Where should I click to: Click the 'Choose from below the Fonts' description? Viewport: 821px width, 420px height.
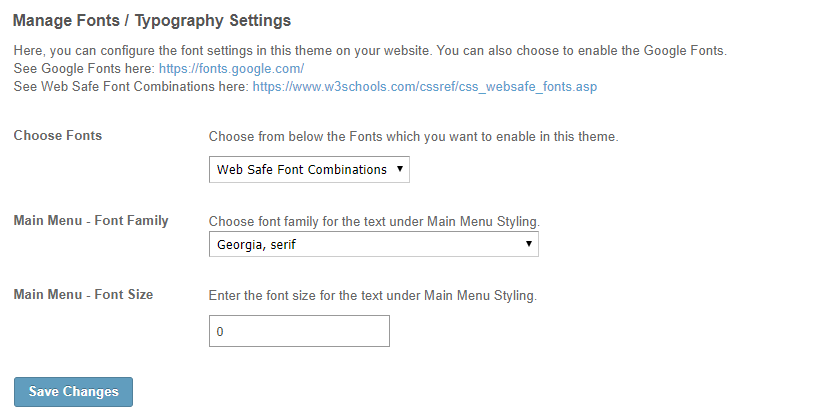414,137
